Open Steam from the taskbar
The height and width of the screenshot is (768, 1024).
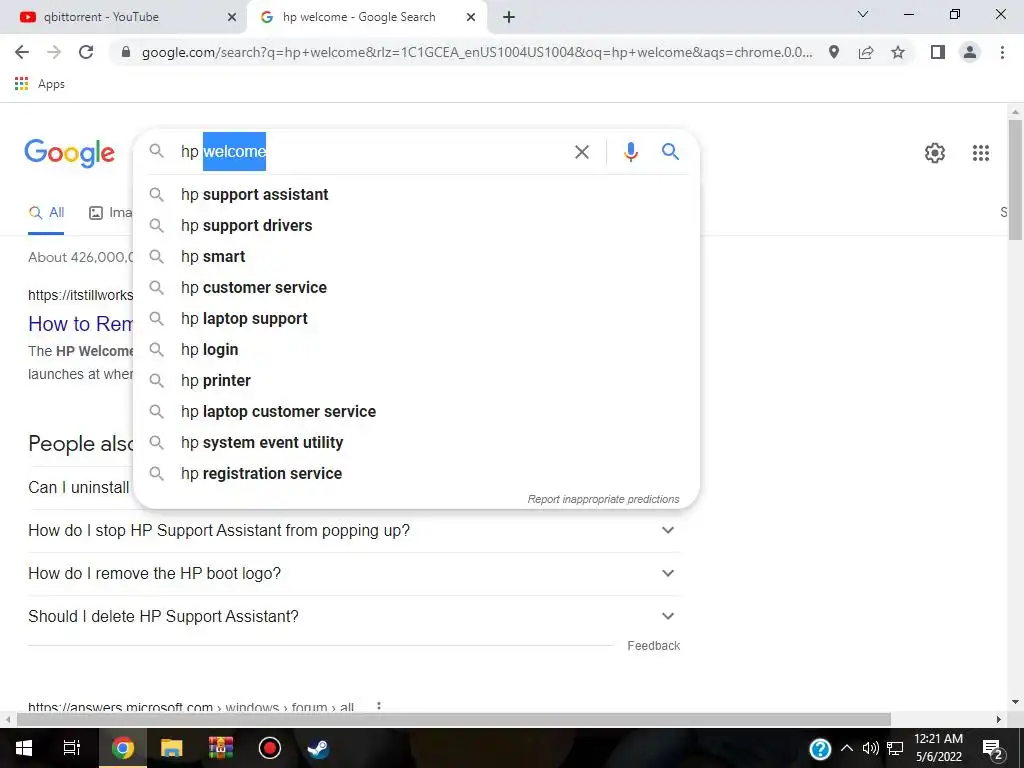pyautogui.click(x=318, y=747)
